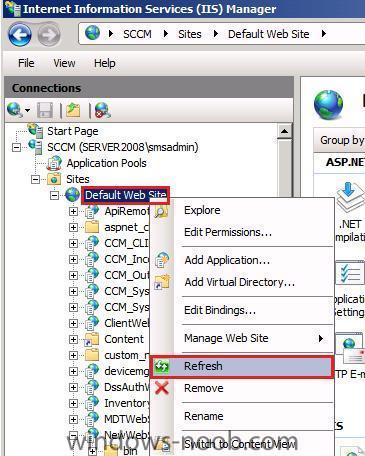The image size is (365, 456).
Task: Expand the DssAuthW tree node
Action: click(73, 387)
